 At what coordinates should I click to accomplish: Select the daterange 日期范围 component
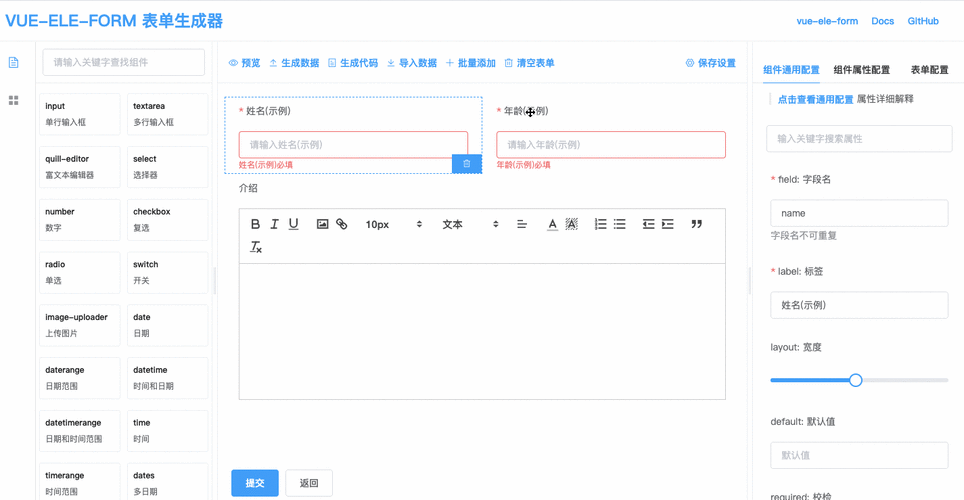(79, 378)
